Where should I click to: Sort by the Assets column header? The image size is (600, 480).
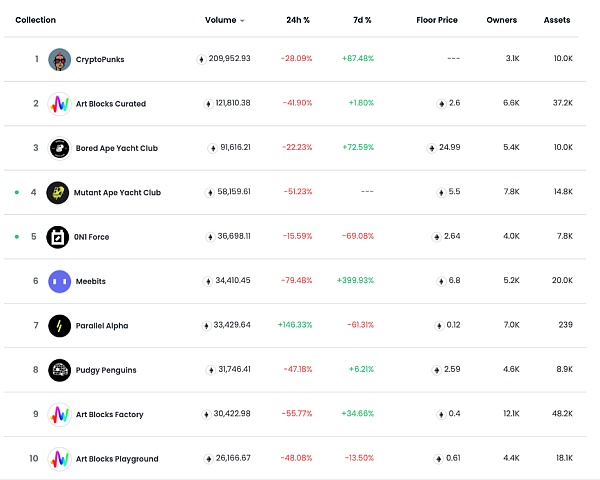pos(557,20)
